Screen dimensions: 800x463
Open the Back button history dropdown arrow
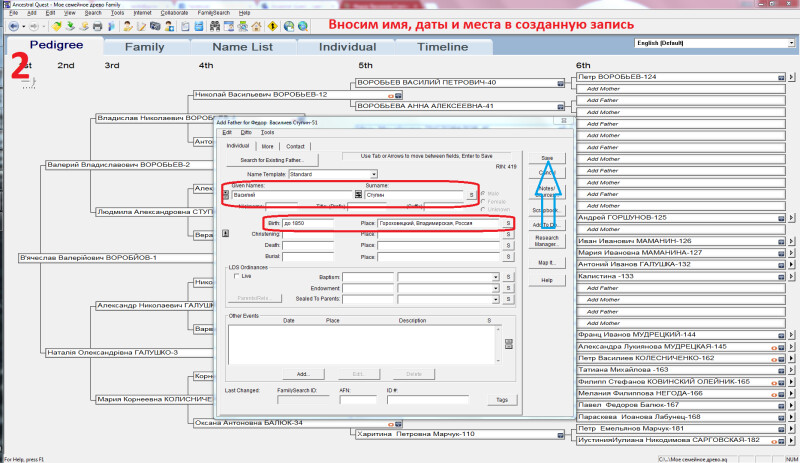click(x=23, y=27)
